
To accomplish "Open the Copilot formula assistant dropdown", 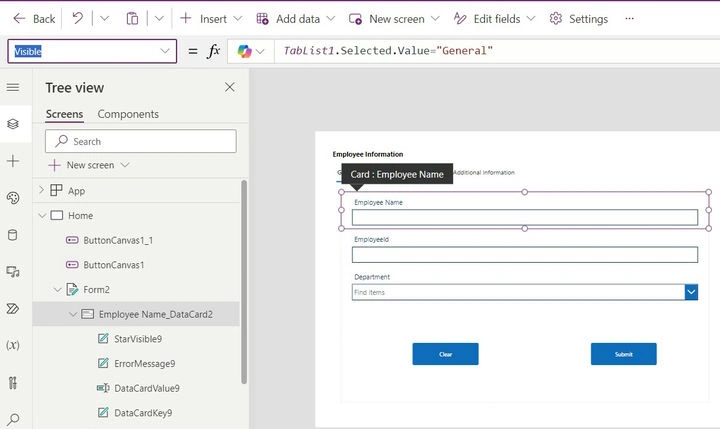I will pyautogui.click(x=251, y=51).
